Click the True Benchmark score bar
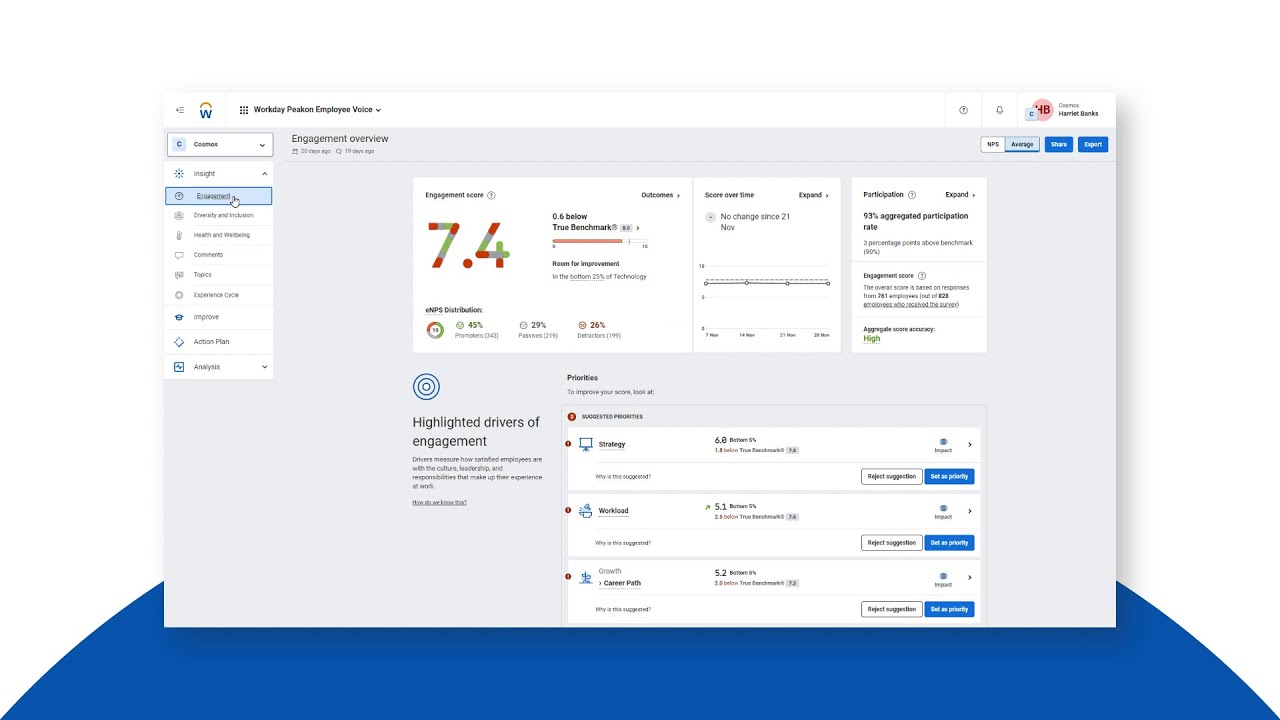 coord(599,241)
